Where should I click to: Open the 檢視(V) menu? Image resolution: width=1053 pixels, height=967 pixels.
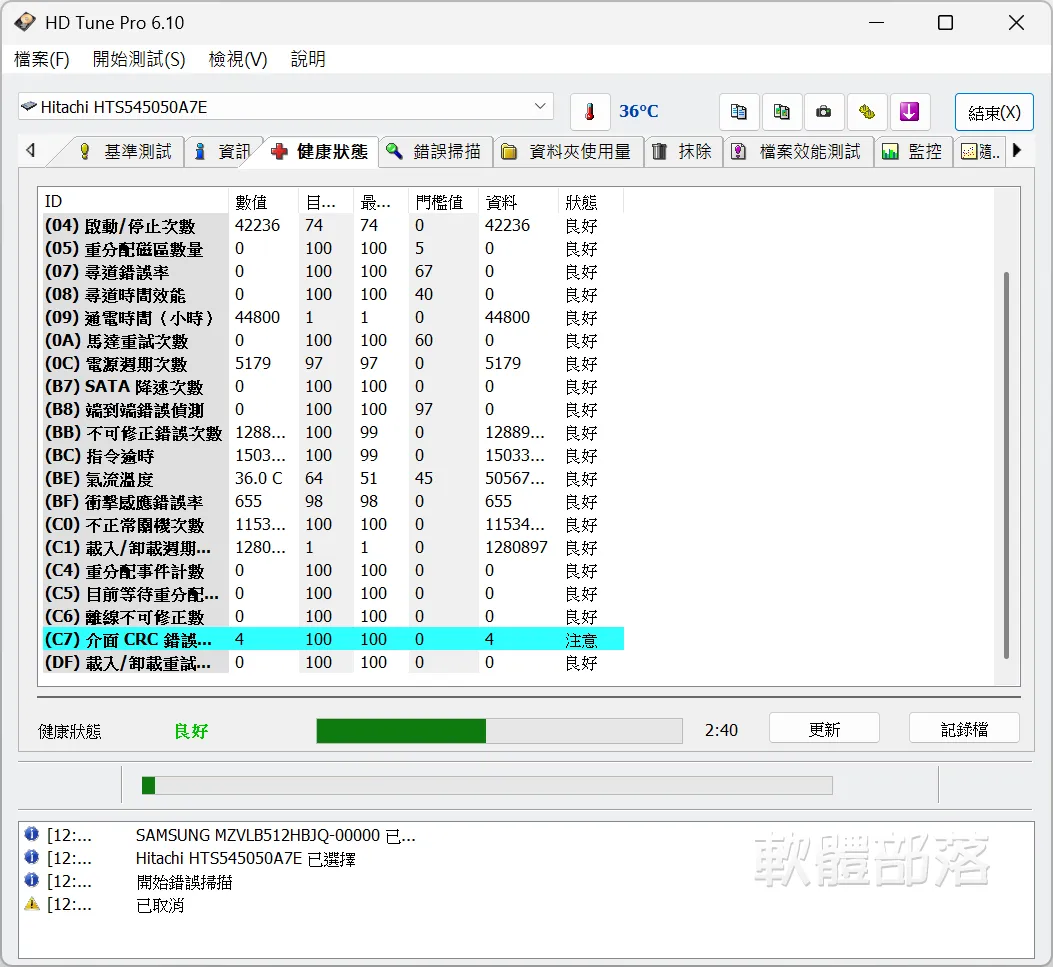coord(238,59)
